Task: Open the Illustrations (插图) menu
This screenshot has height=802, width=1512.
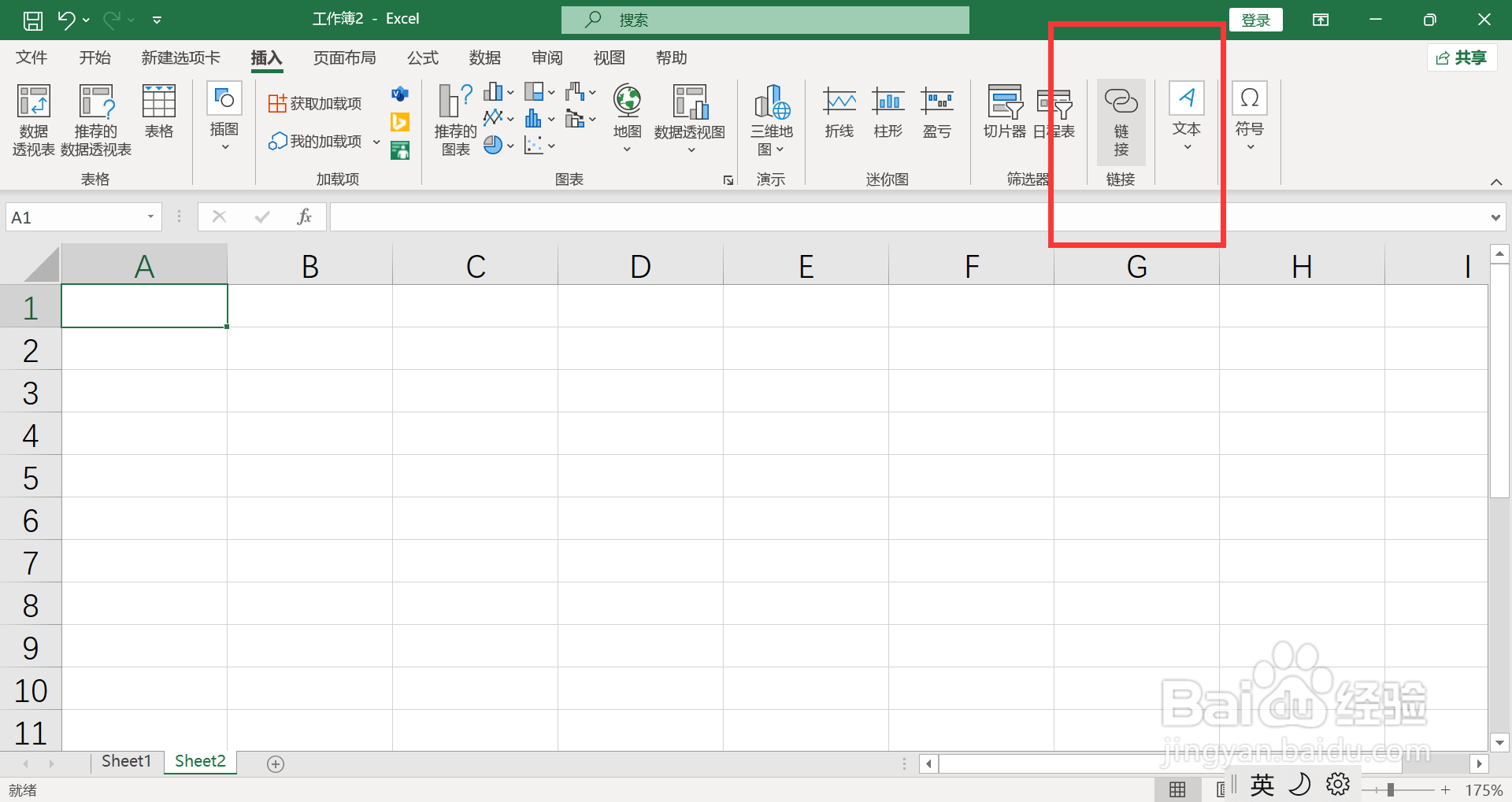Action: pos(224,118)
